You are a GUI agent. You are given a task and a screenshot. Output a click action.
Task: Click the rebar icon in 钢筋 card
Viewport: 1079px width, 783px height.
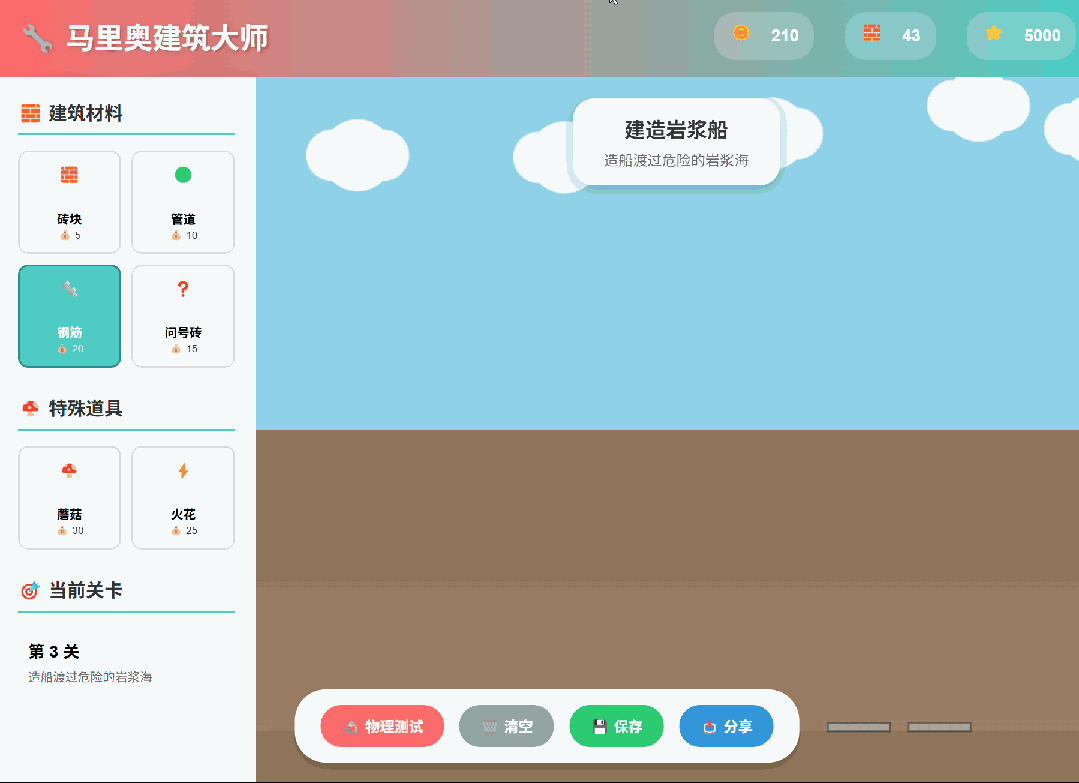(x=70, y=289)
